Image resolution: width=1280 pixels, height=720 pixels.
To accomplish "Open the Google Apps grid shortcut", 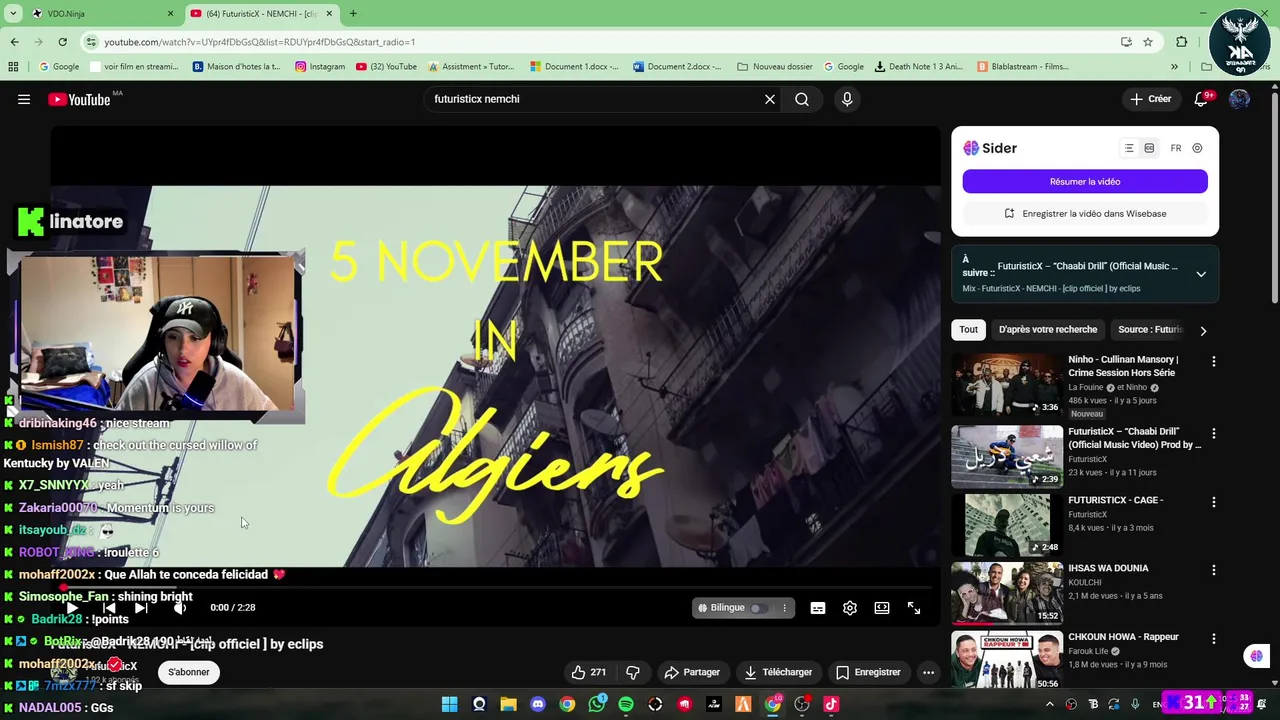I will pos(13,67).
